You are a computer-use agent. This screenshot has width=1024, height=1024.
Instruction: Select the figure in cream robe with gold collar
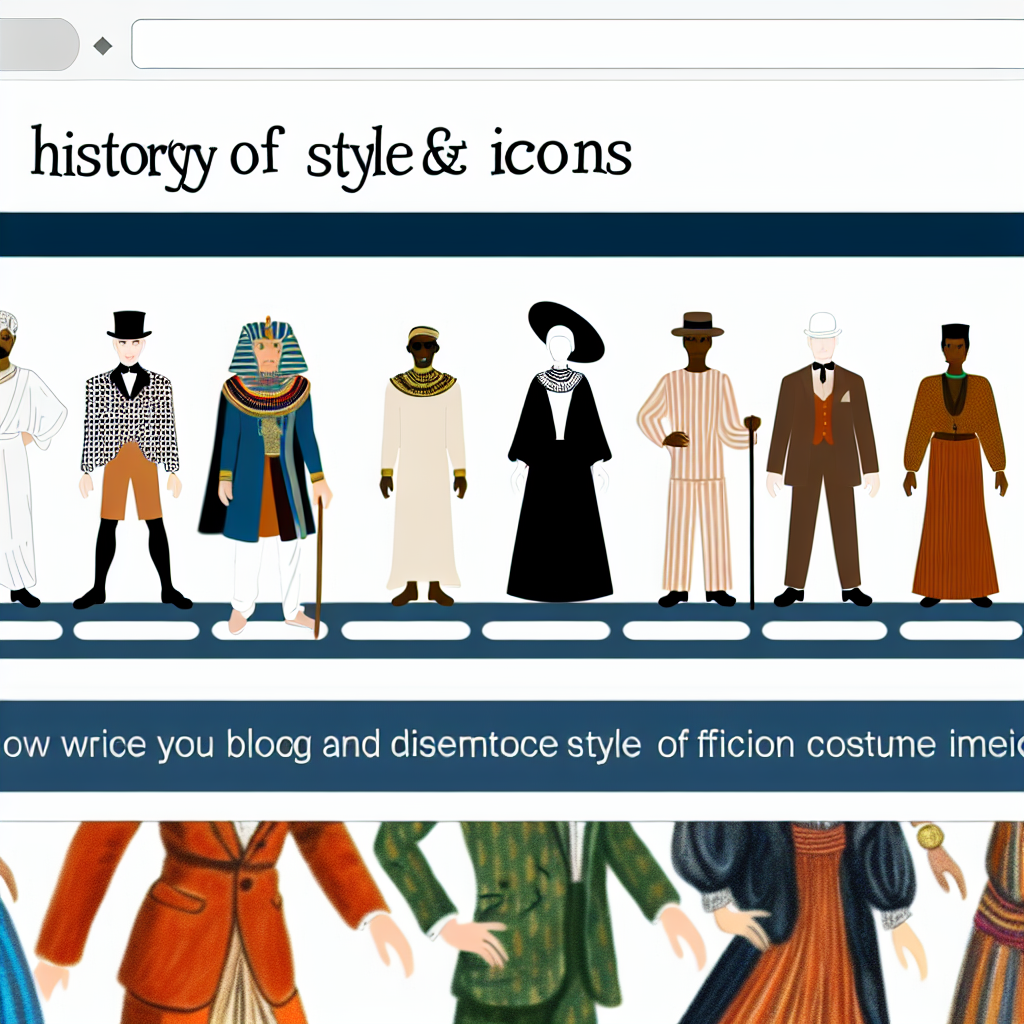[x=423, y=465]
